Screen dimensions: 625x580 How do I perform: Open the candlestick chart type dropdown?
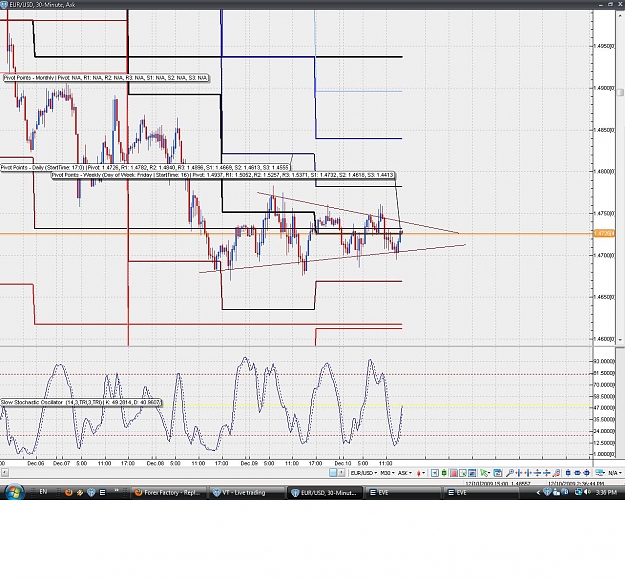[x=421, y=473]
